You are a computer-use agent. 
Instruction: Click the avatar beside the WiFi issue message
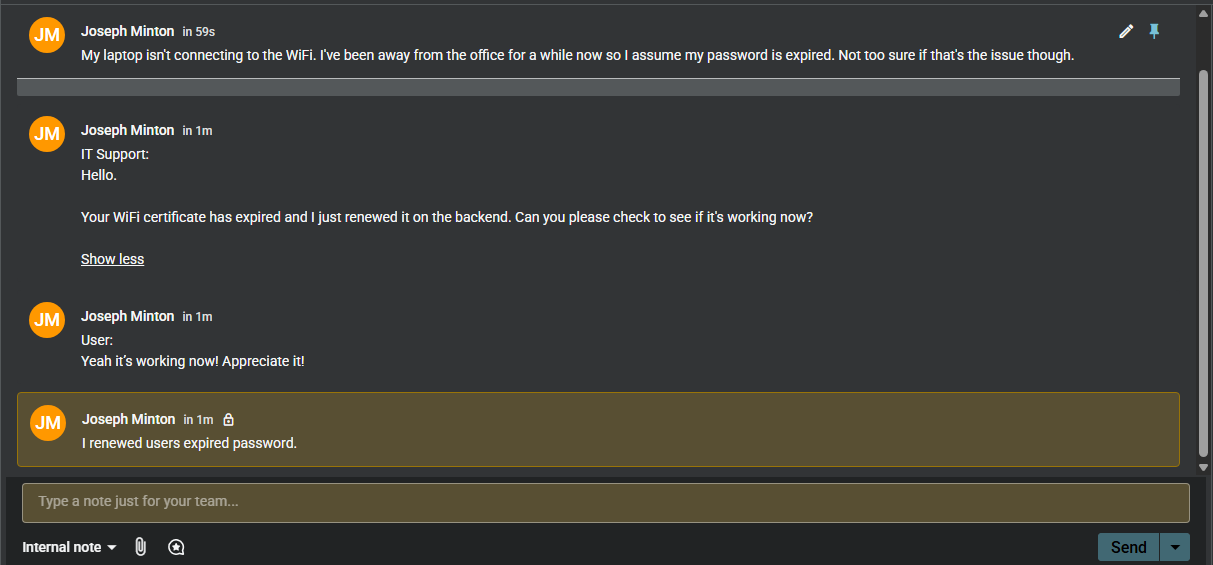click(47, 35)
